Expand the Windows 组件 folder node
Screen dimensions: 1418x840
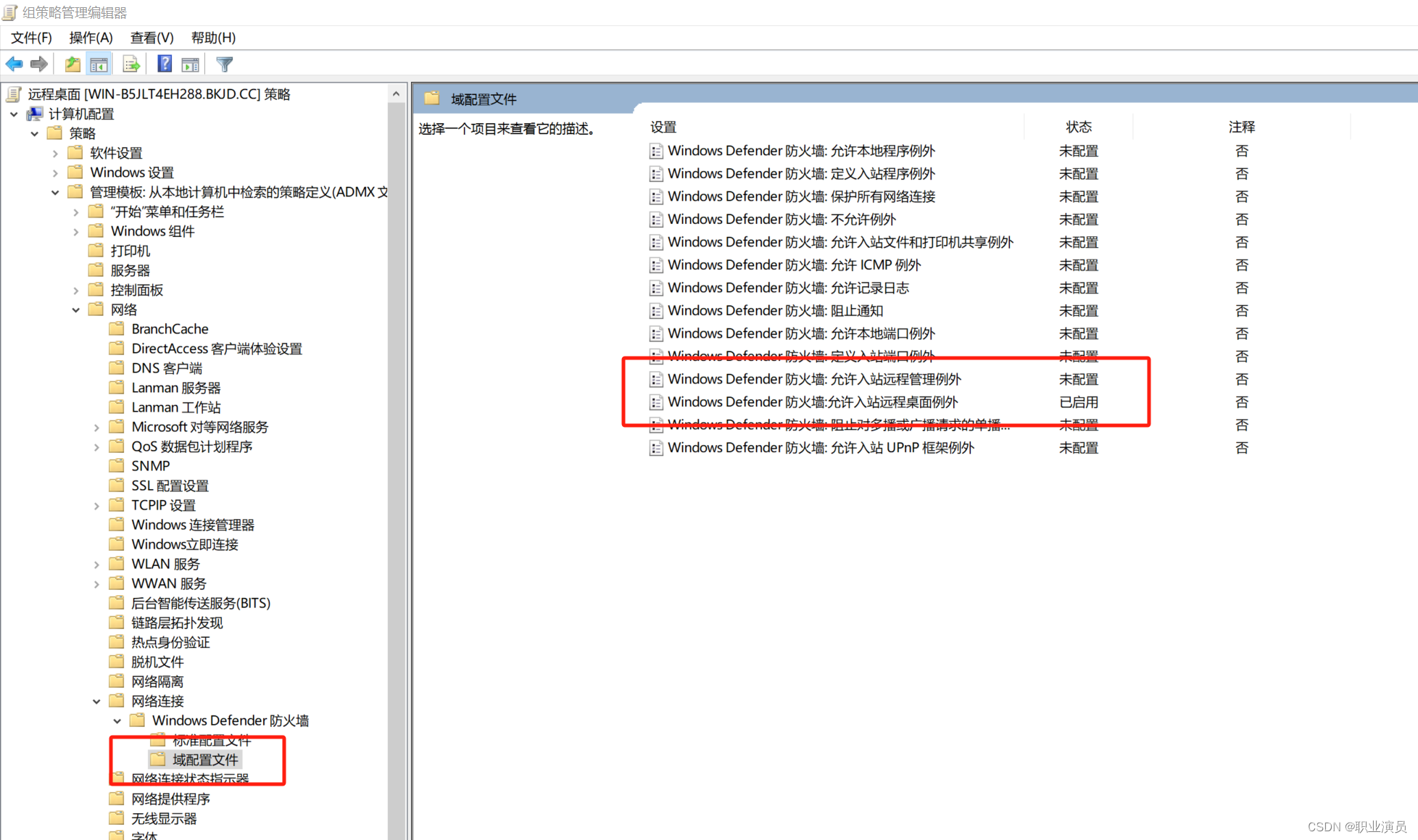[x=76, y=231]
